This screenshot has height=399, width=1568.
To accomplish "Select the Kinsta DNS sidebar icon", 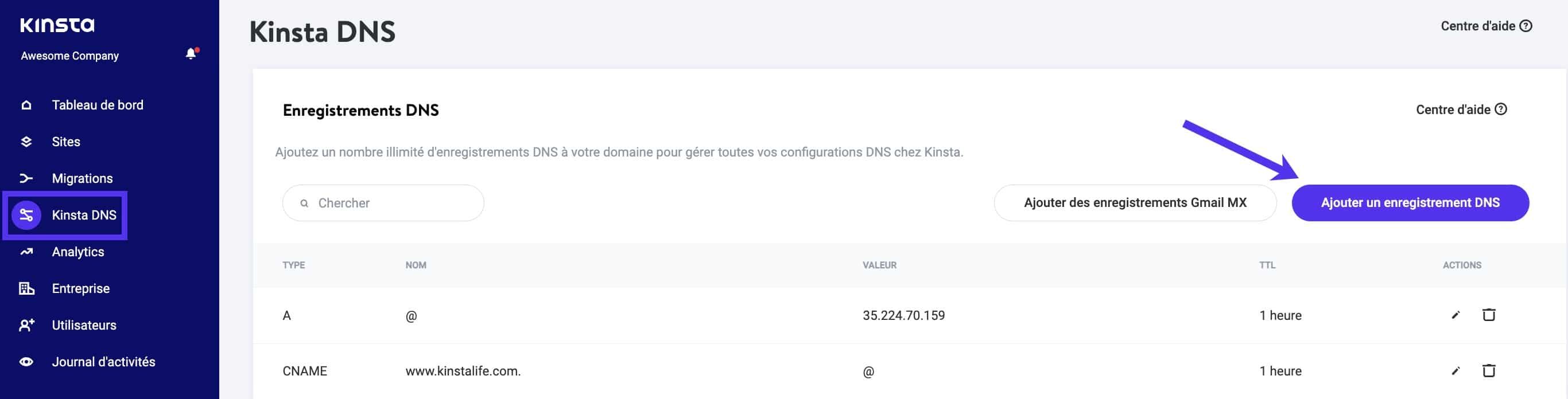I will coord(28,215).
